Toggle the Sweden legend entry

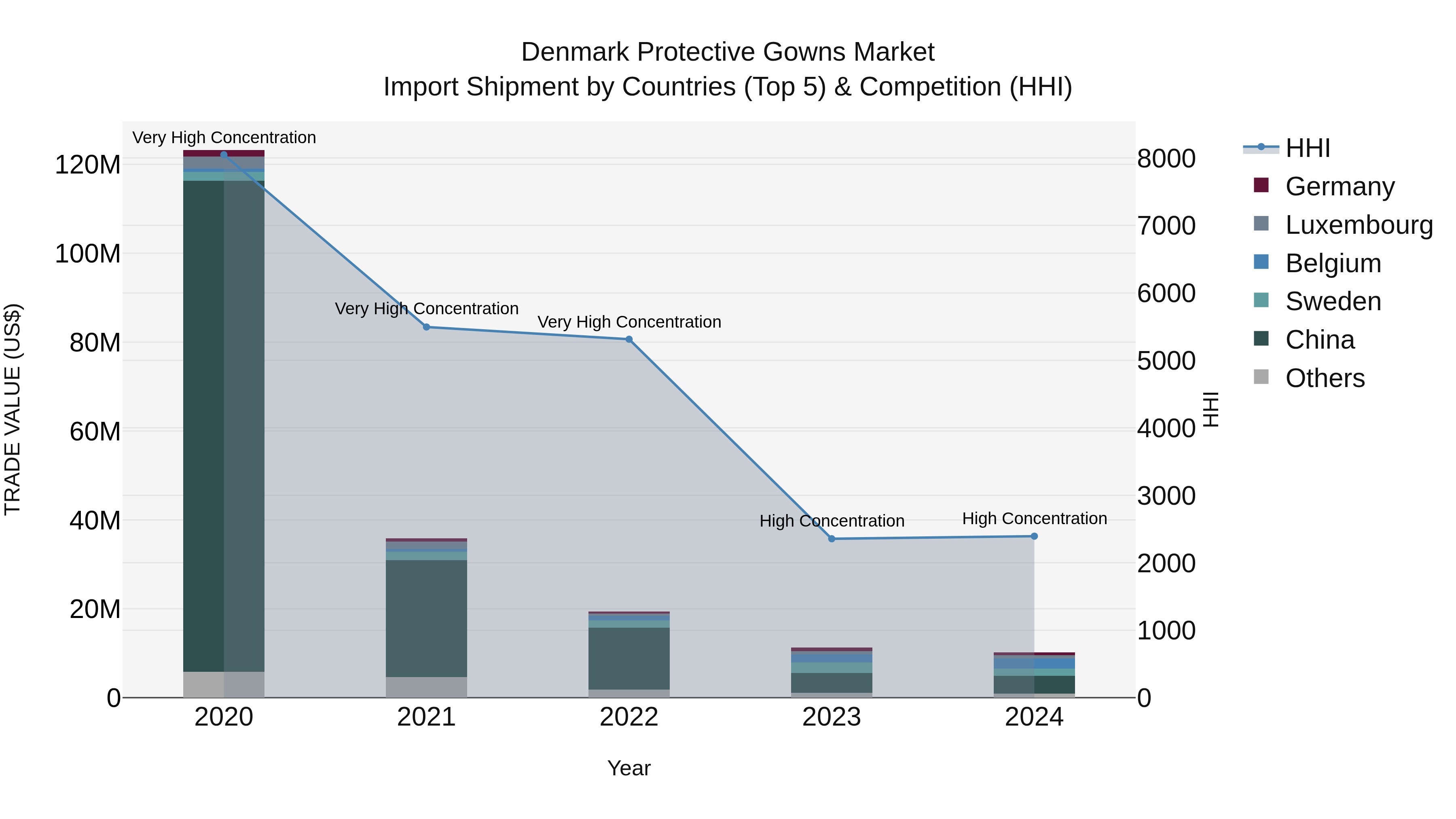[1317, 301]
